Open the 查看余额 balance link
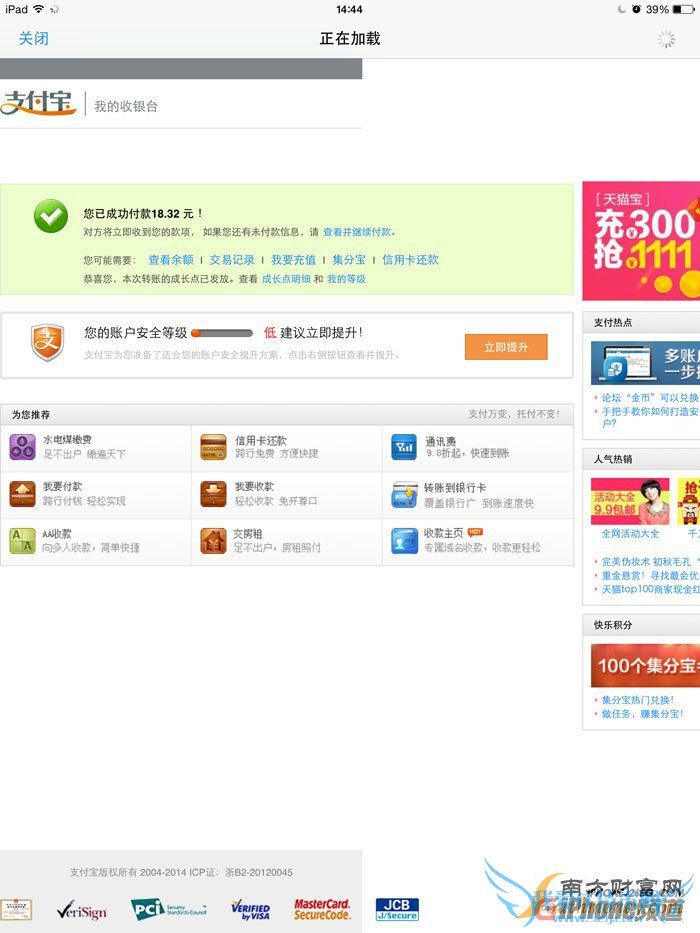 tap(171, 259)
